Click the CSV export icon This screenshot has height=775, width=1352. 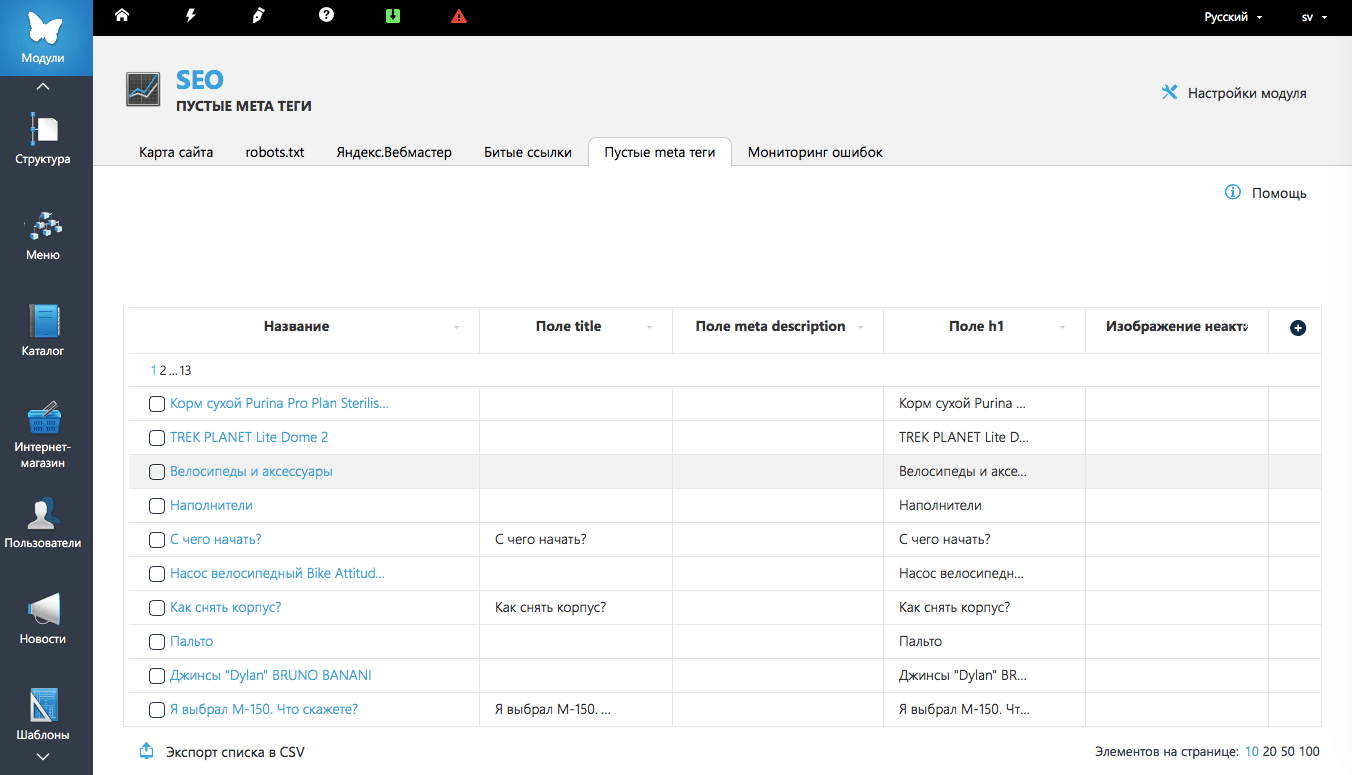(x=146, y=751)
